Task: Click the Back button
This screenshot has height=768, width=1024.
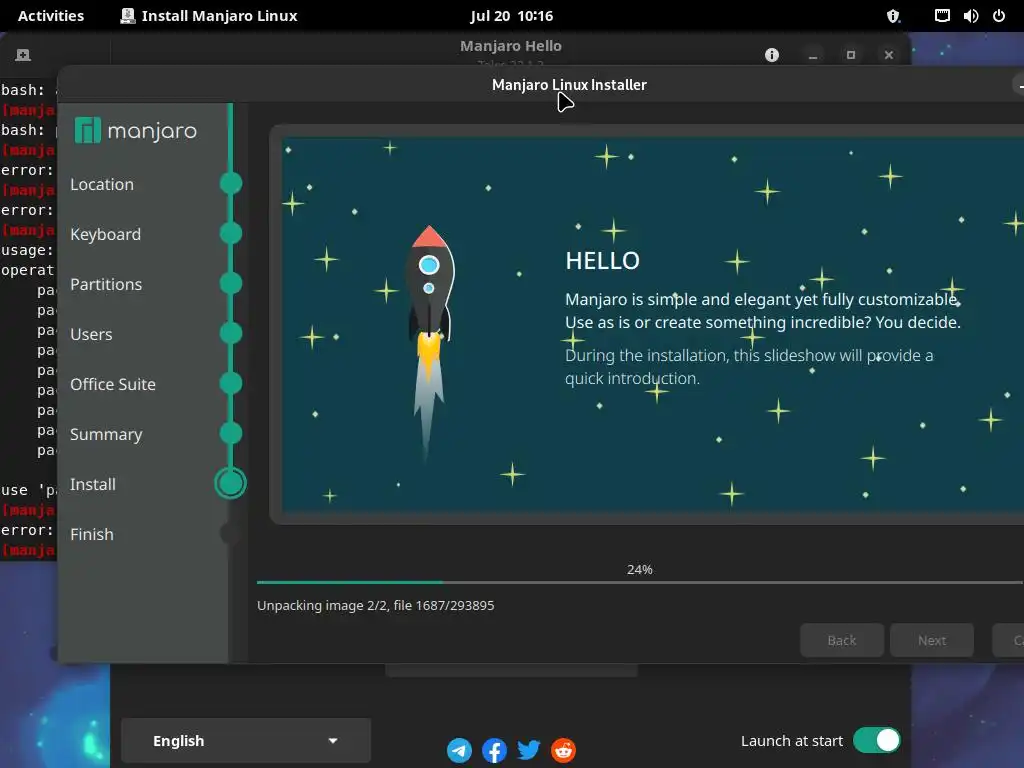Action: click(x=842, y=641)
